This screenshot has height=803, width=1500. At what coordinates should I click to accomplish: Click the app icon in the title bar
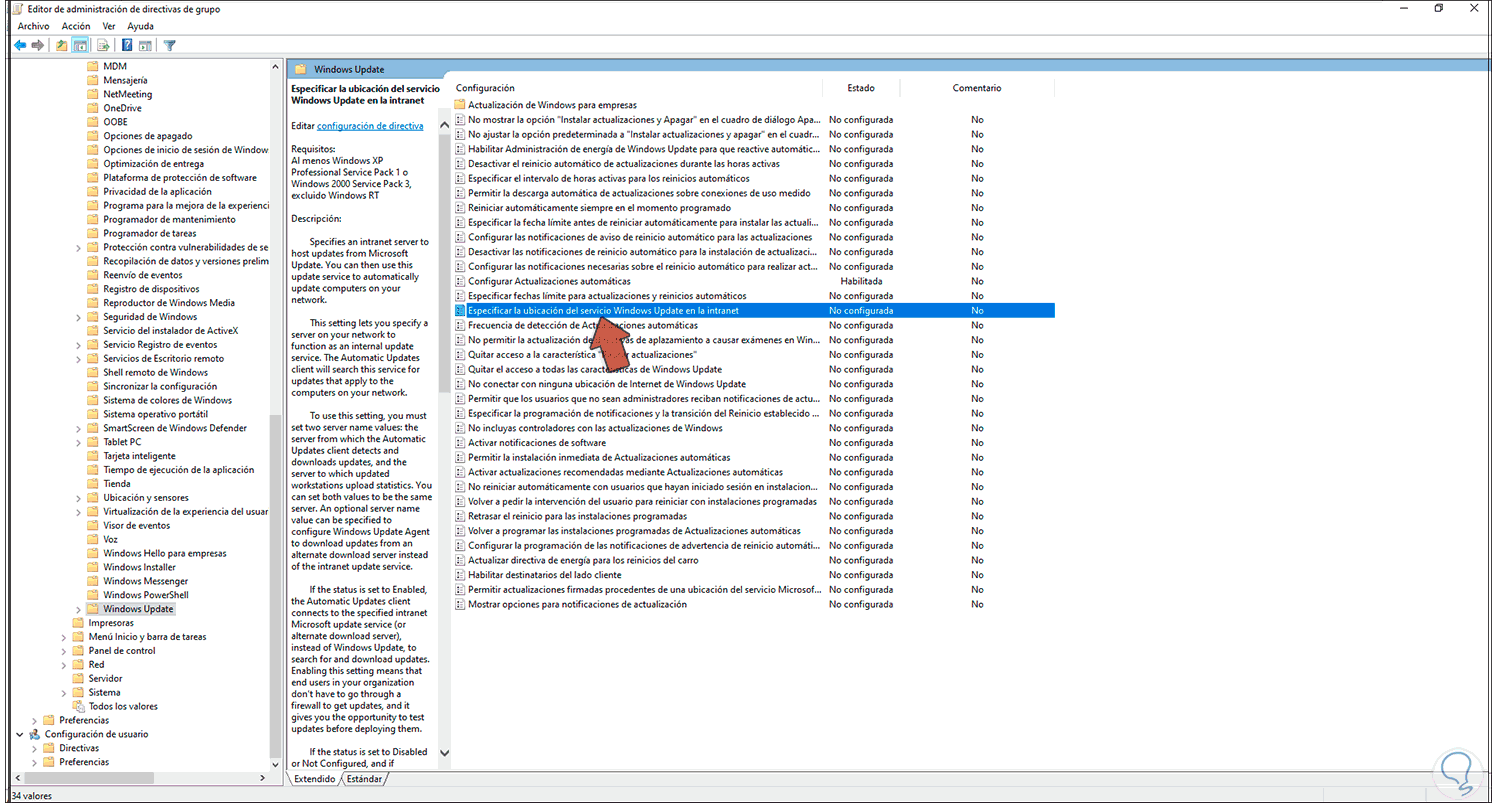[x=16, y=9]
